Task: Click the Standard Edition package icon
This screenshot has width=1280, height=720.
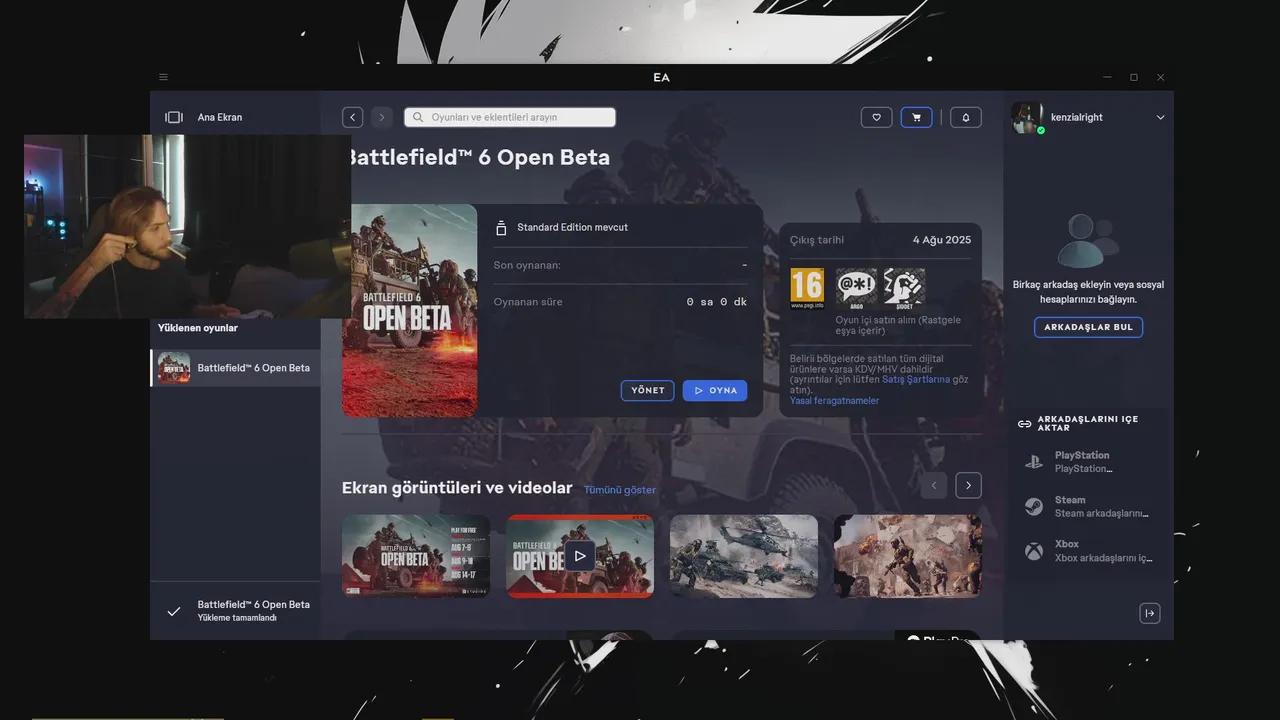Action: (x=501, y=228)
